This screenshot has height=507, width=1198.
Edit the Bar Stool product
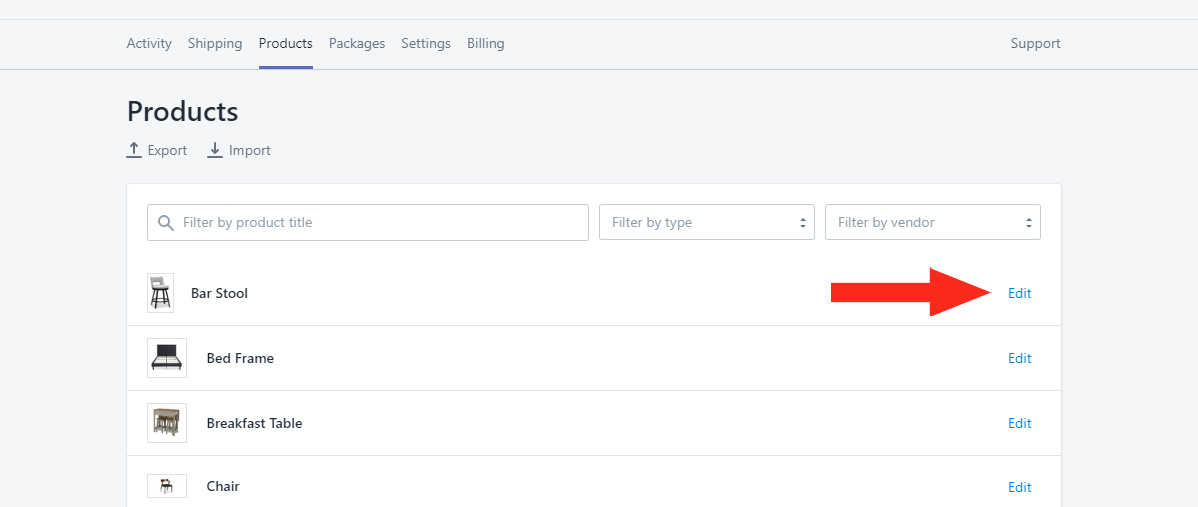(x=1019, y=293)
